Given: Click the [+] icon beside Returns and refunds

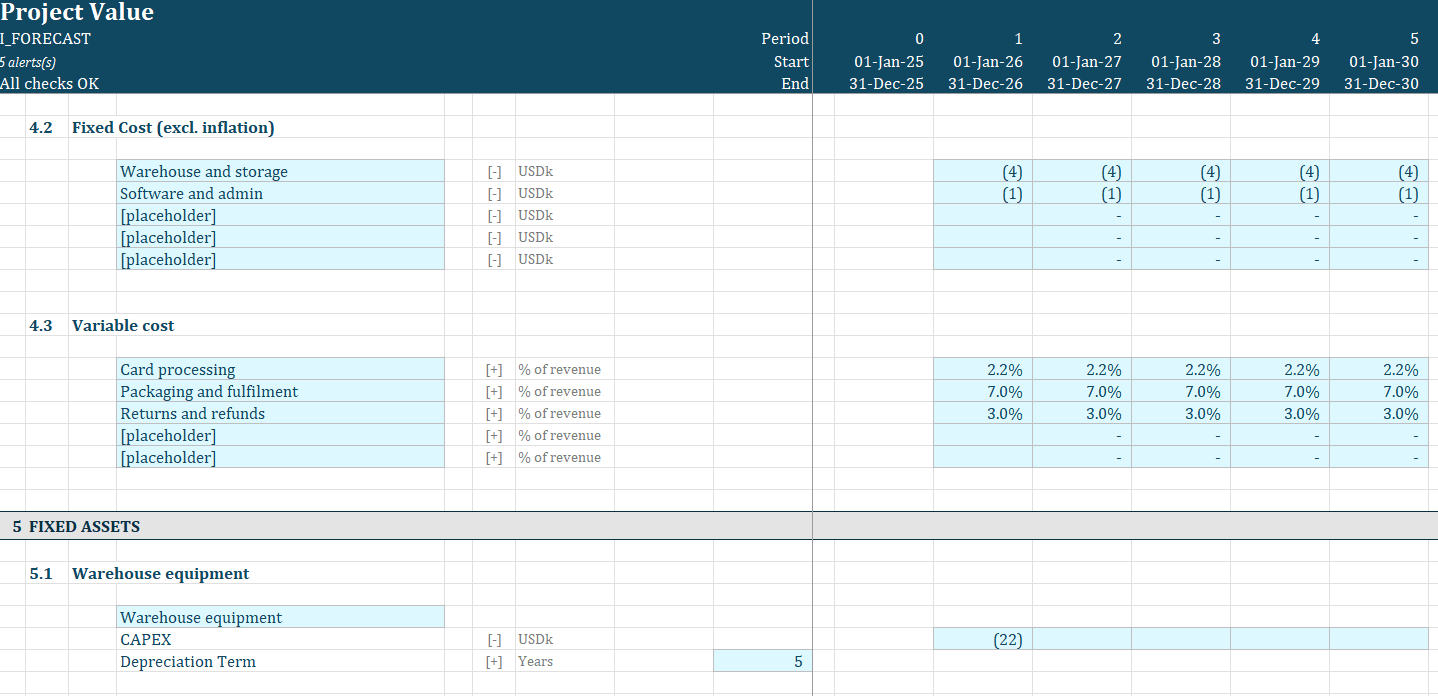Looking at the screenshot, I should (494, 413).
